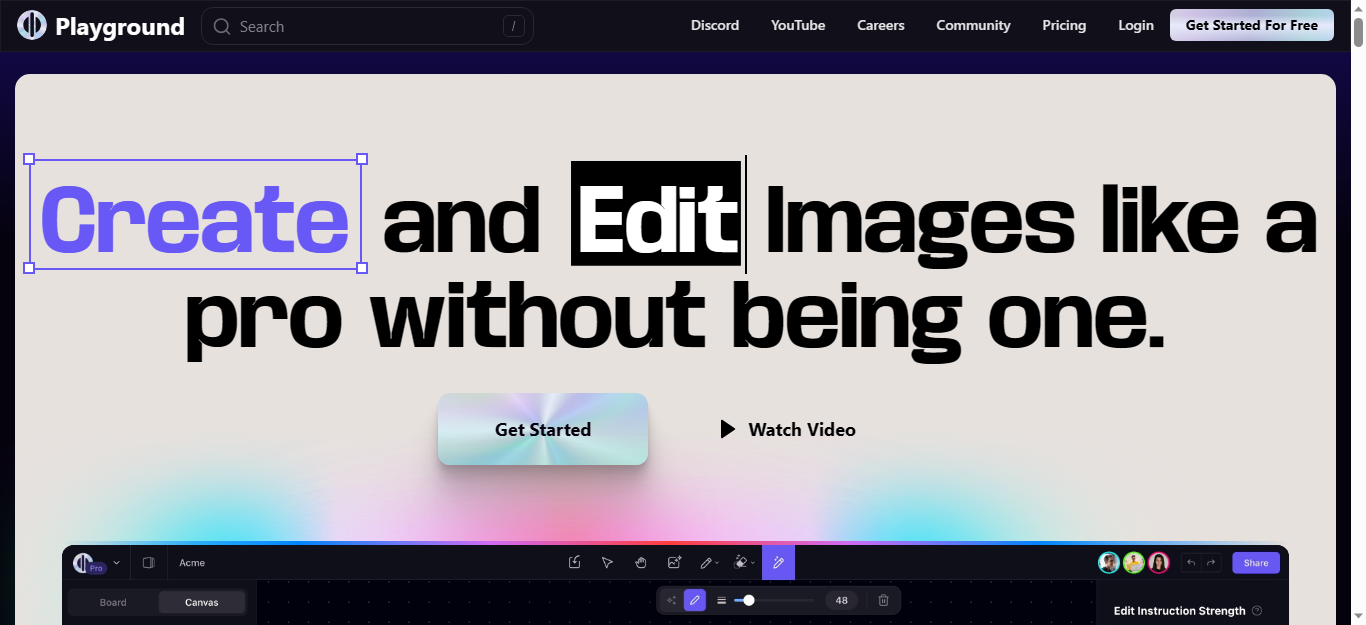This screenshot has width=1366, height=625.
Task: Focus the Search input field
Action: [x=367, y=27]
